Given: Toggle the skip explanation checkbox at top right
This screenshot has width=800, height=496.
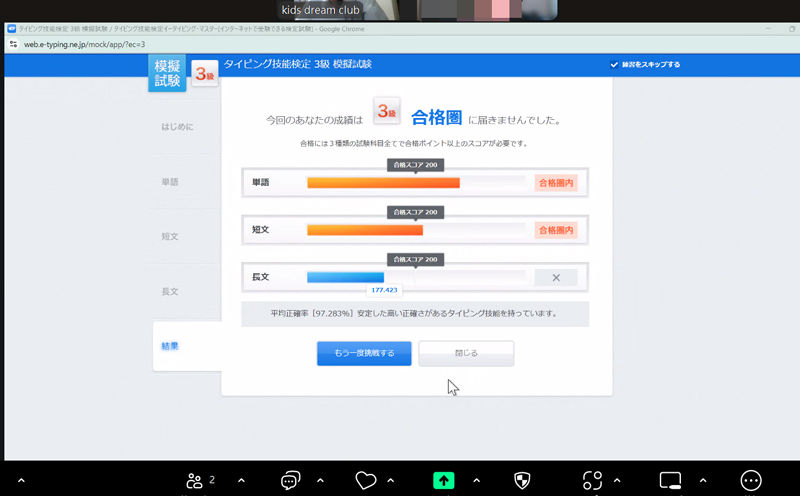Looking at the screenshot, I should point(614,65).
